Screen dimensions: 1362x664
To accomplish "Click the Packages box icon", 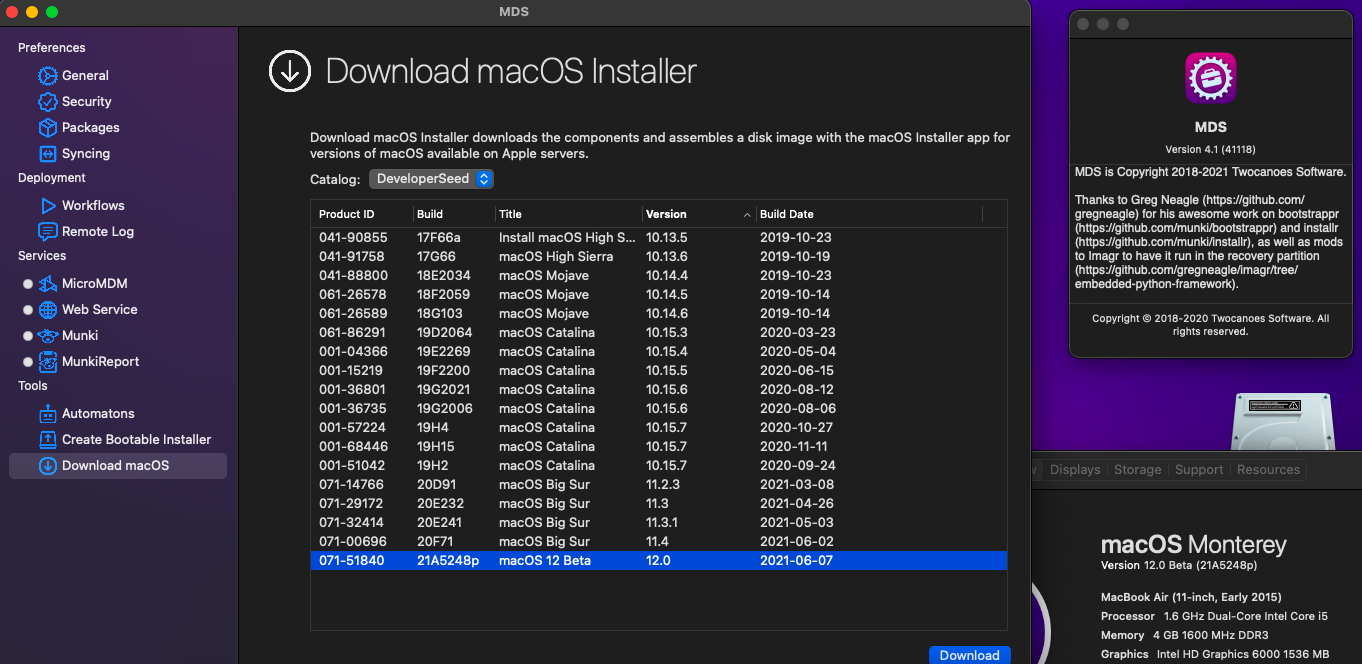I will pyautogui.click(x=47, y=127).
